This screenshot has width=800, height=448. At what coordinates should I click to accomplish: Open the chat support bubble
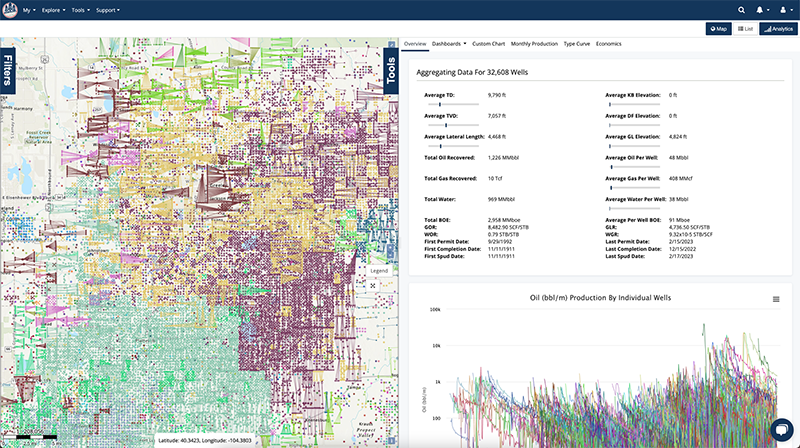coord(781,428)
